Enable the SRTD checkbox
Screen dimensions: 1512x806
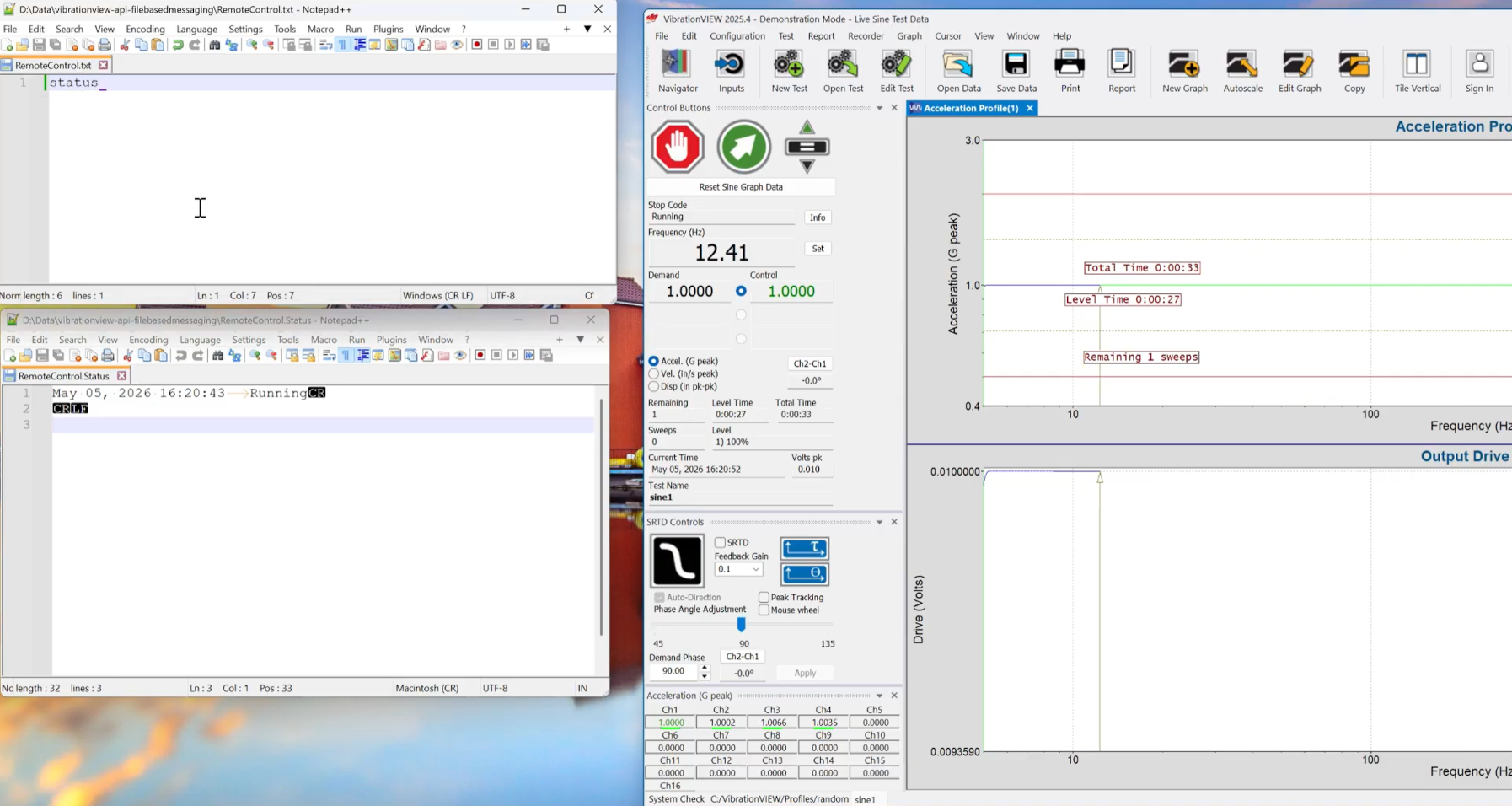coord(720,542)
